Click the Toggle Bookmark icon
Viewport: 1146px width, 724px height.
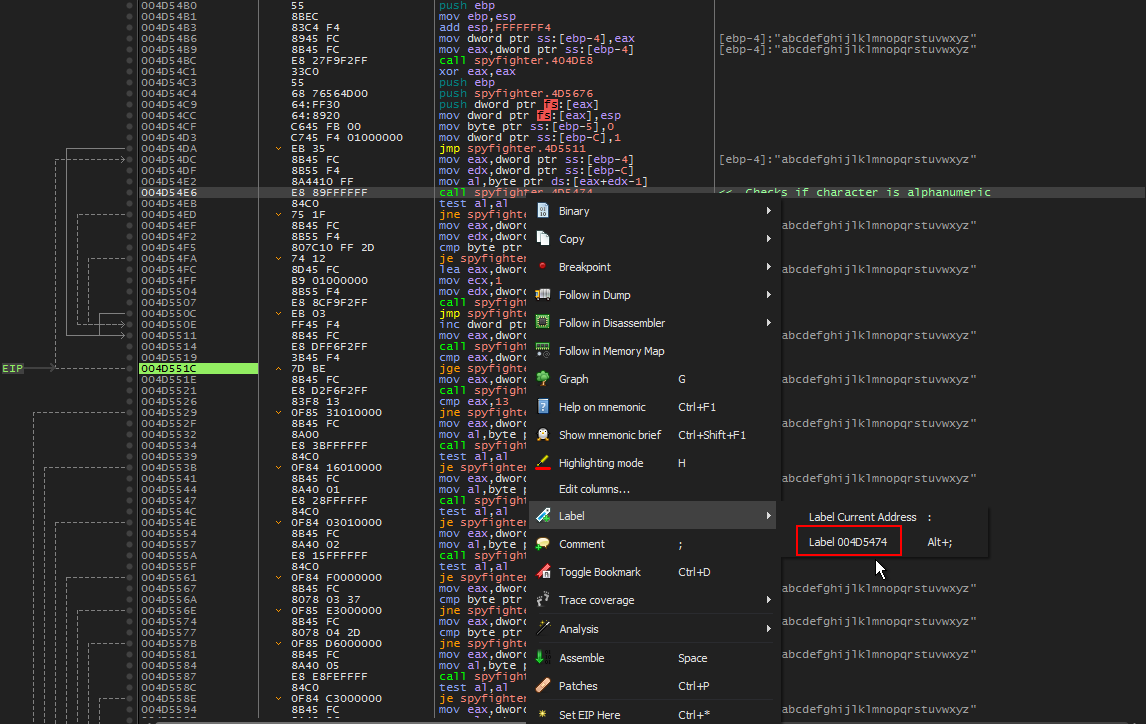tap(542, 572)
